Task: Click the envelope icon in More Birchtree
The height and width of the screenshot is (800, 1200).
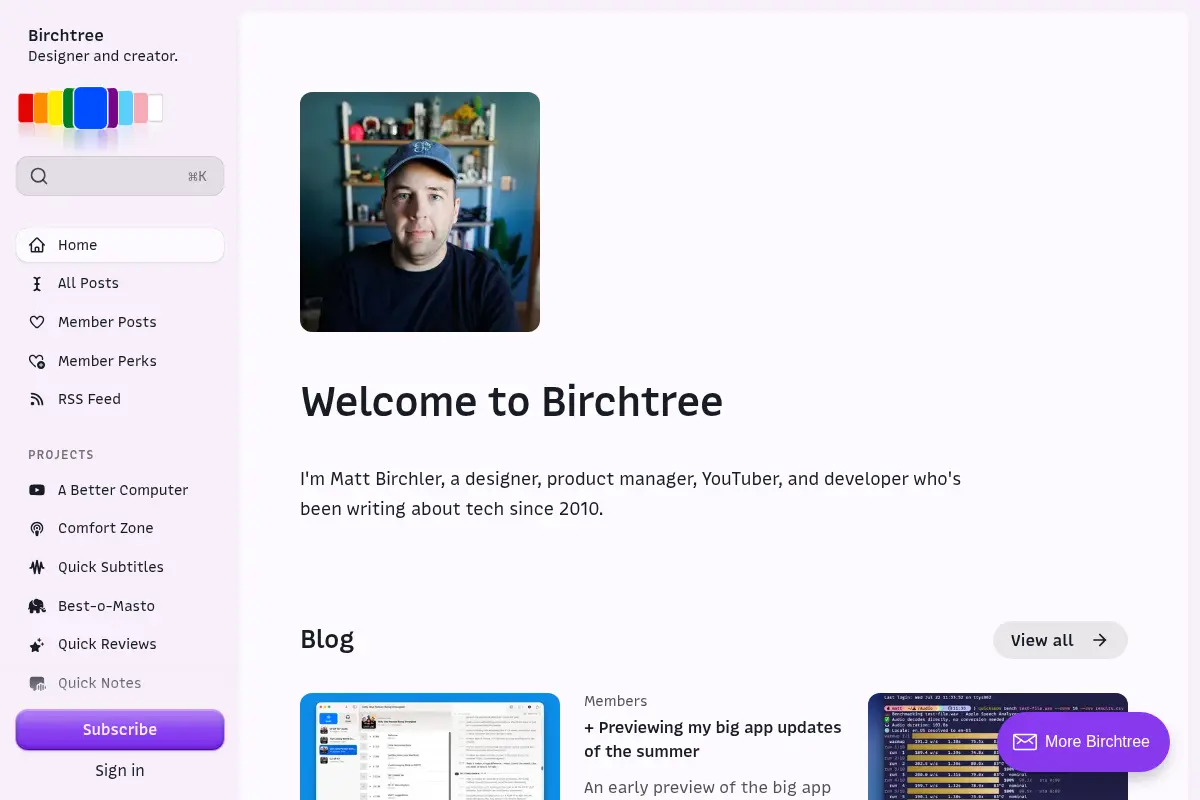Action: (1025, 742)
